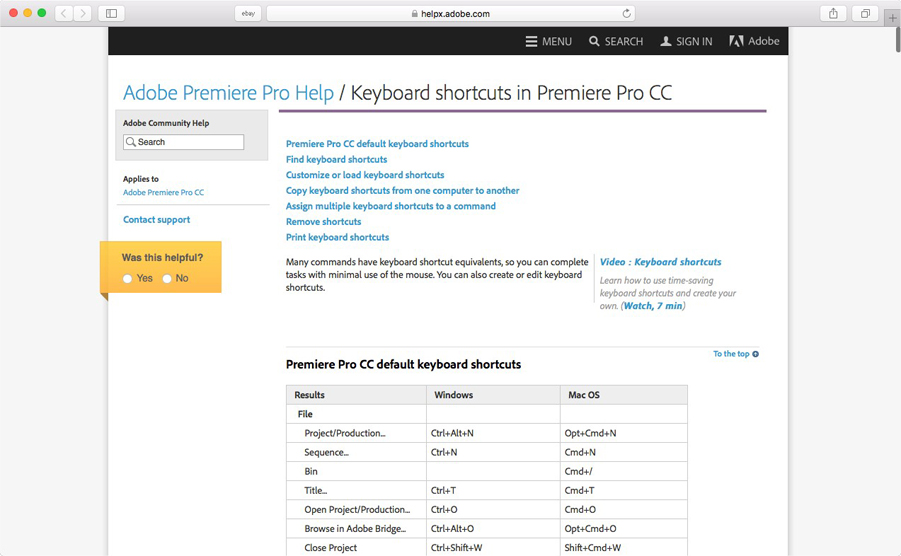
Task: Open Safari's share sheet icon
Action: [833, 13]
